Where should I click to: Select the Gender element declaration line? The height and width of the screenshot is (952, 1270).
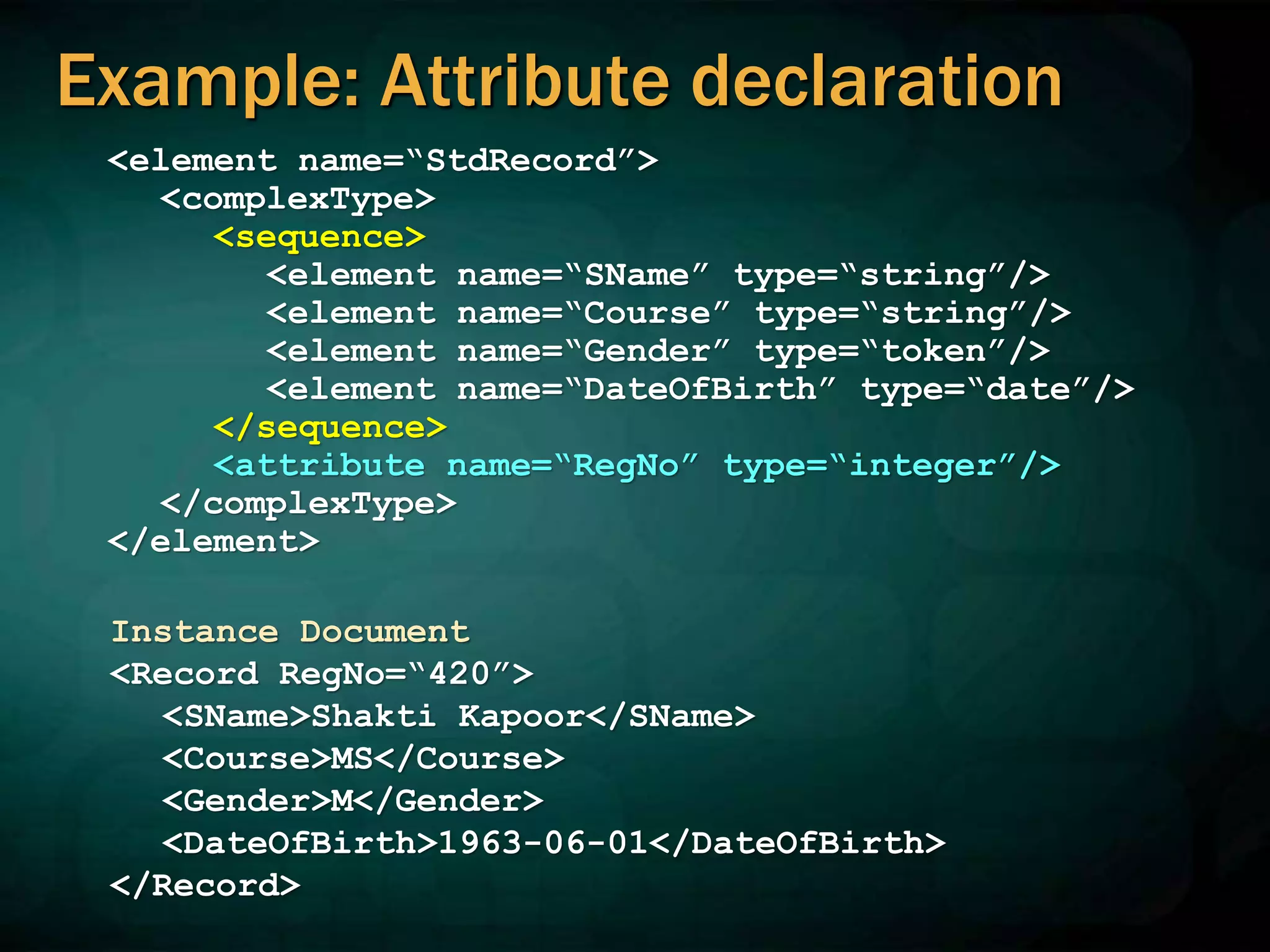(658, 351)
